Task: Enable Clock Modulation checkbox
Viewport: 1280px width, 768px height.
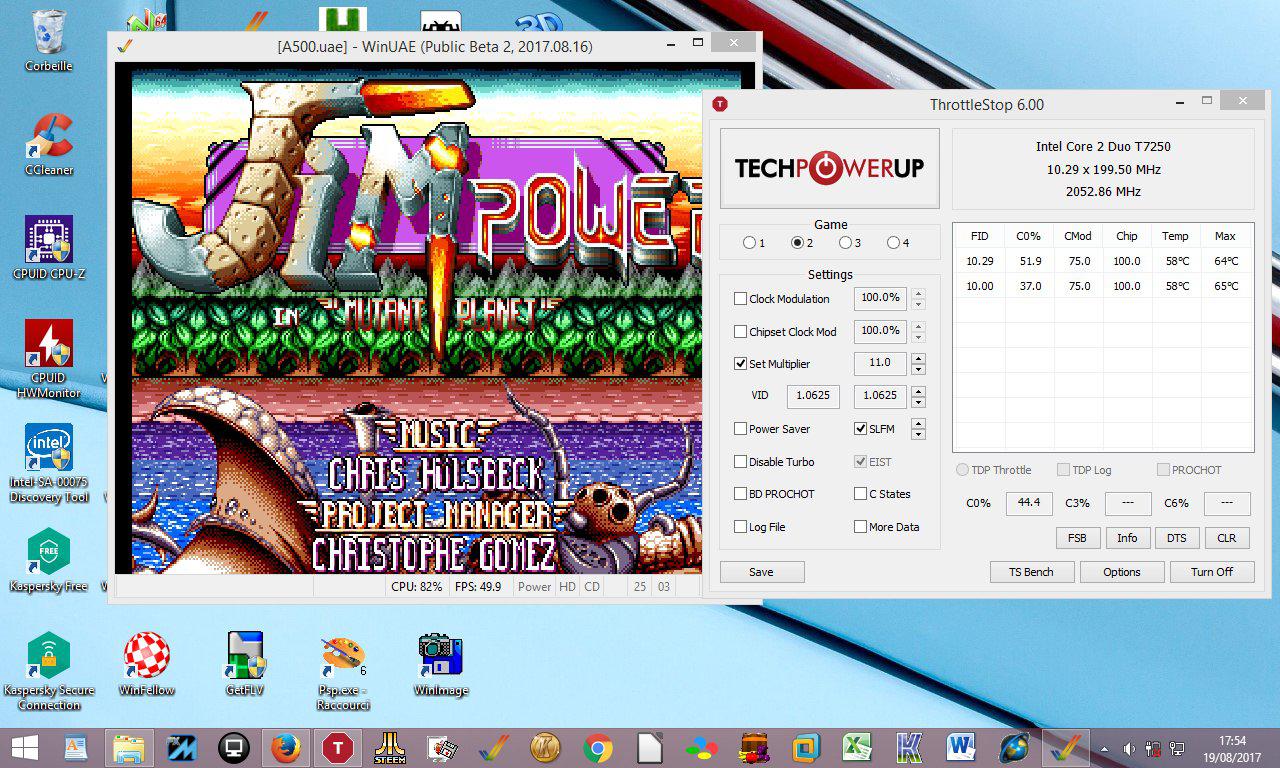Action: click(740, 299)
